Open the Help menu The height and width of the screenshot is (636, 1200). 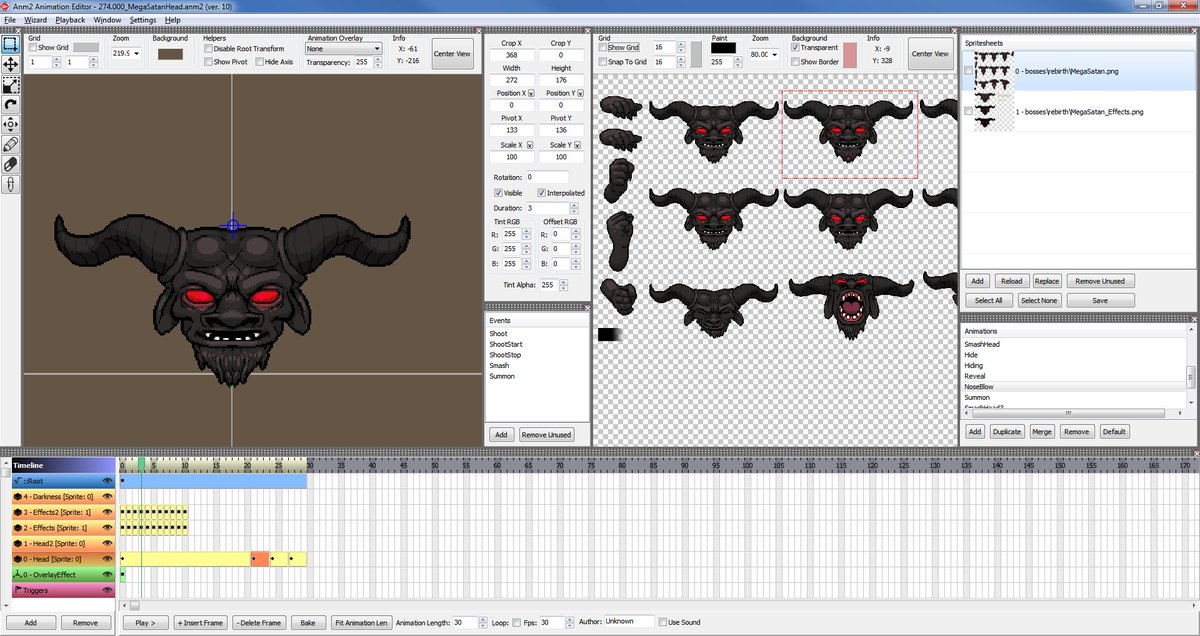tap(173, 19)
